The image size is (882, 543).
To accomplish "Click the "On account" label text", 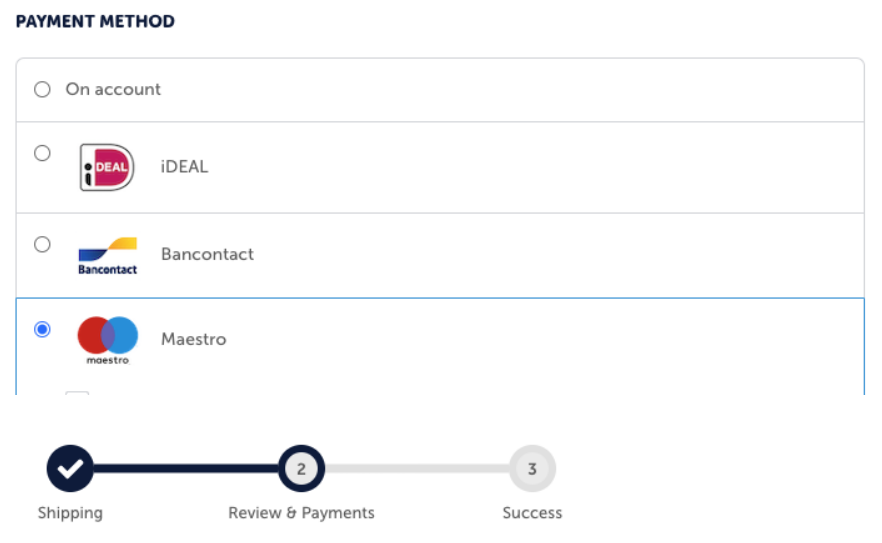I will tap(113, 89).
